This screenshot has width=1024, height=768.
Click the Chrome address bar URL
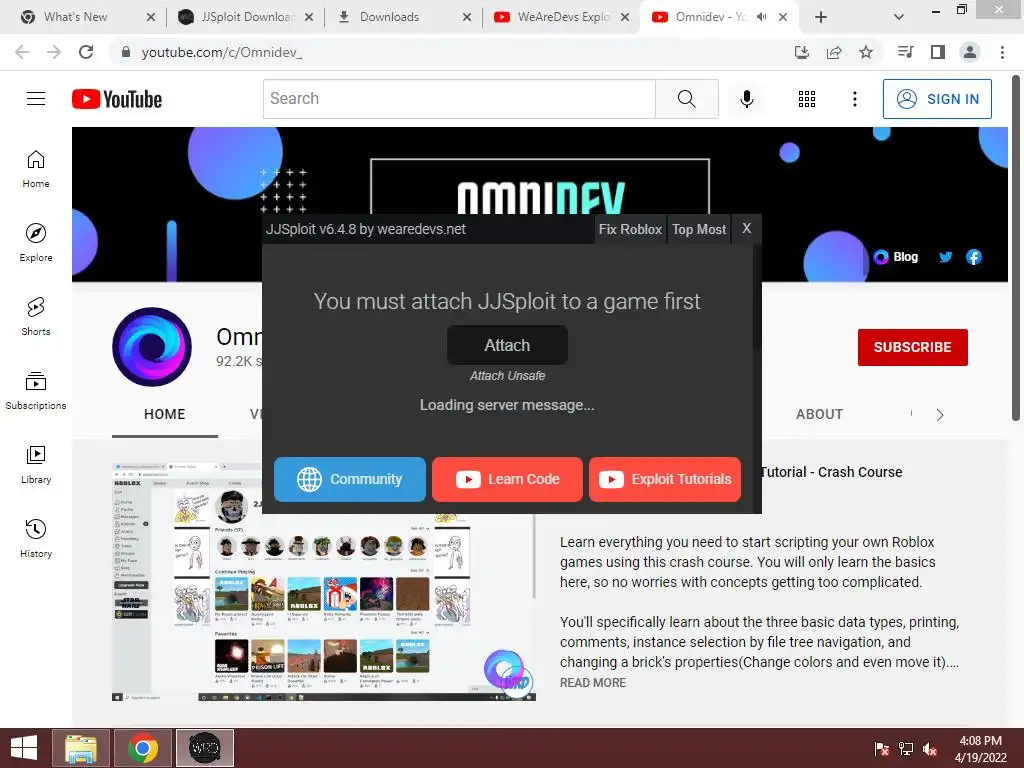click(222, 52)
